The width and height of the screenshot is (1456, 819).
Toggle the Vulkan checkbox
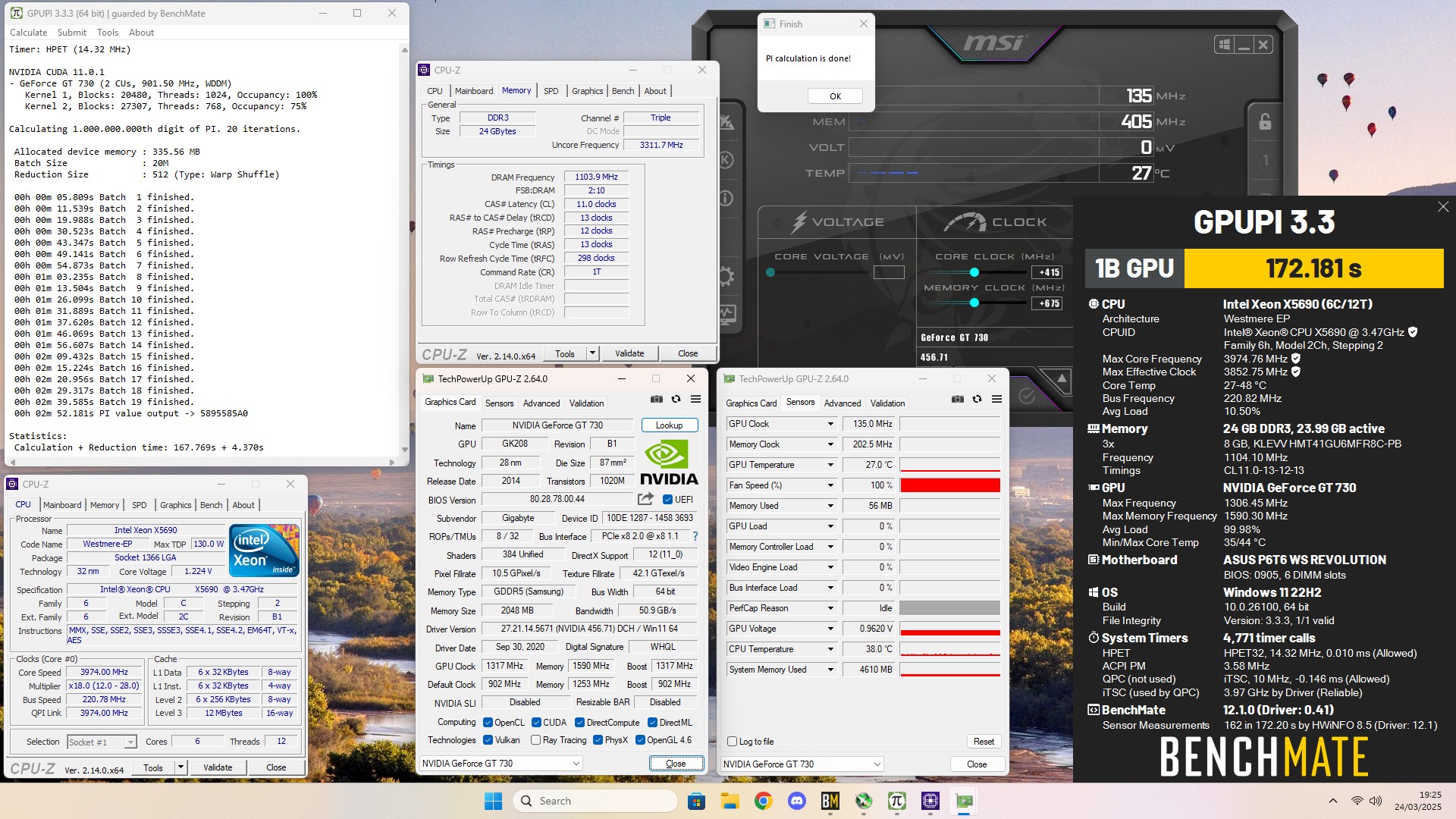point(488,740)
